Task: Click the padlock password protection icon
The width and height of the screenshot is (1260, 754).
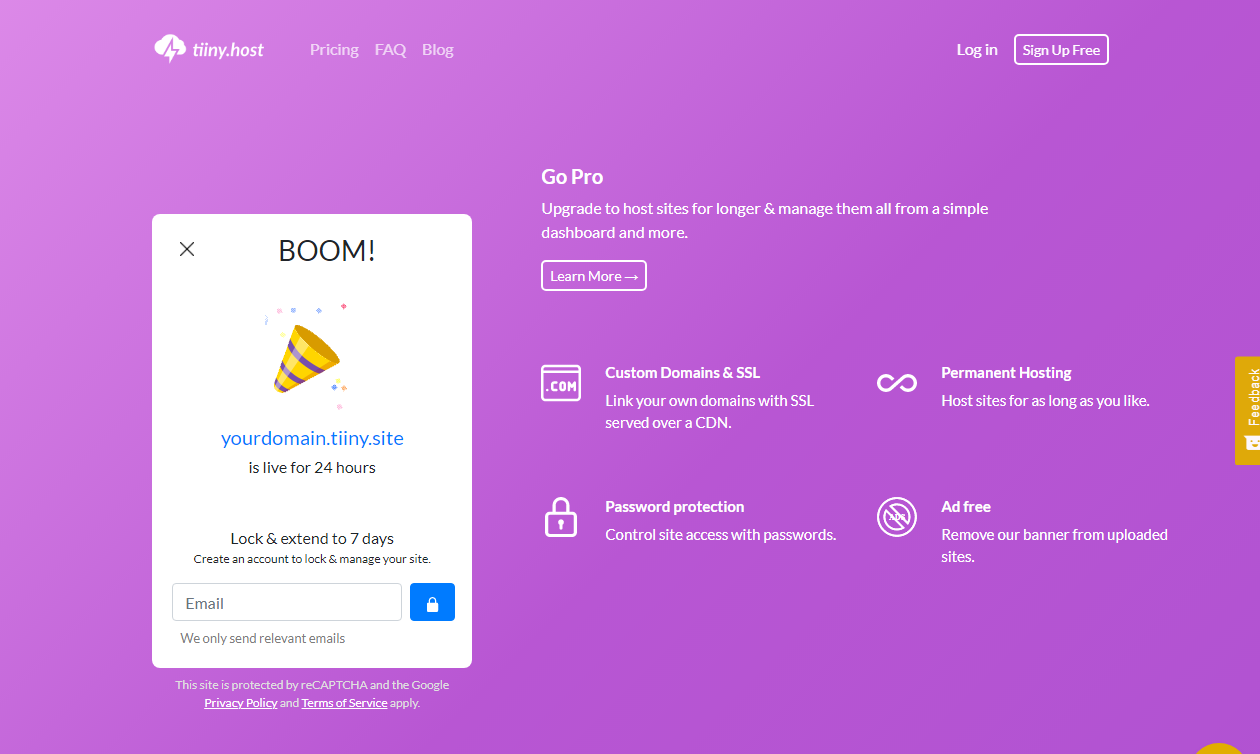Action: (561, 517)
